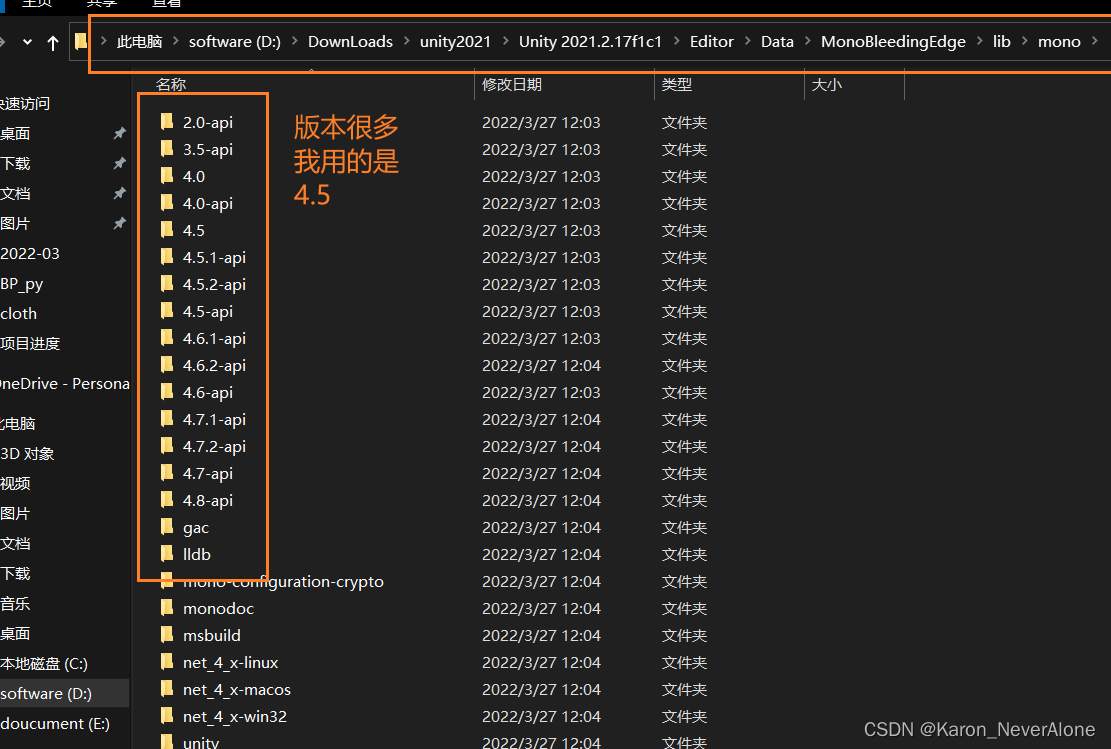Navigate to Unity 2021.2.17f1c1 via breadcrumb
The image size is (1111, 749).
click(x=590, y=42)
